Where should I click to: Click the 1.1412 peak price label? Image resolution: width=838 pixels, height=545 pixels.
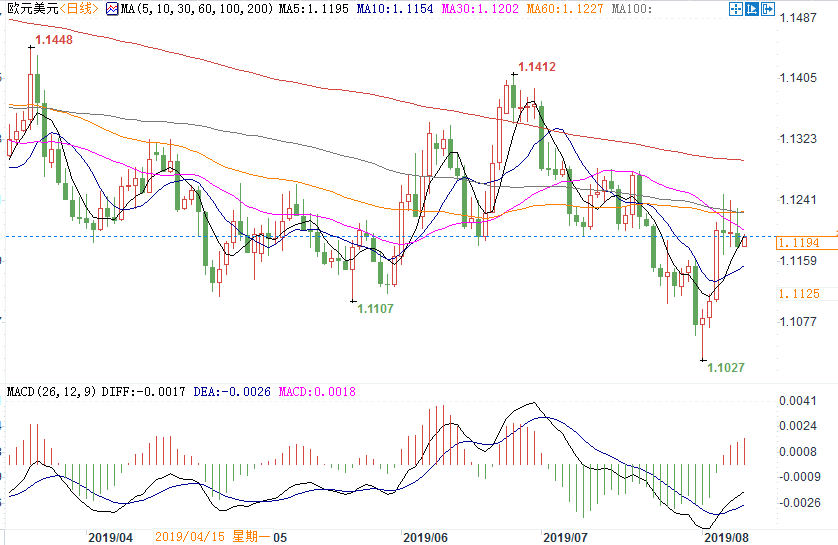click(x=535, y=67)
